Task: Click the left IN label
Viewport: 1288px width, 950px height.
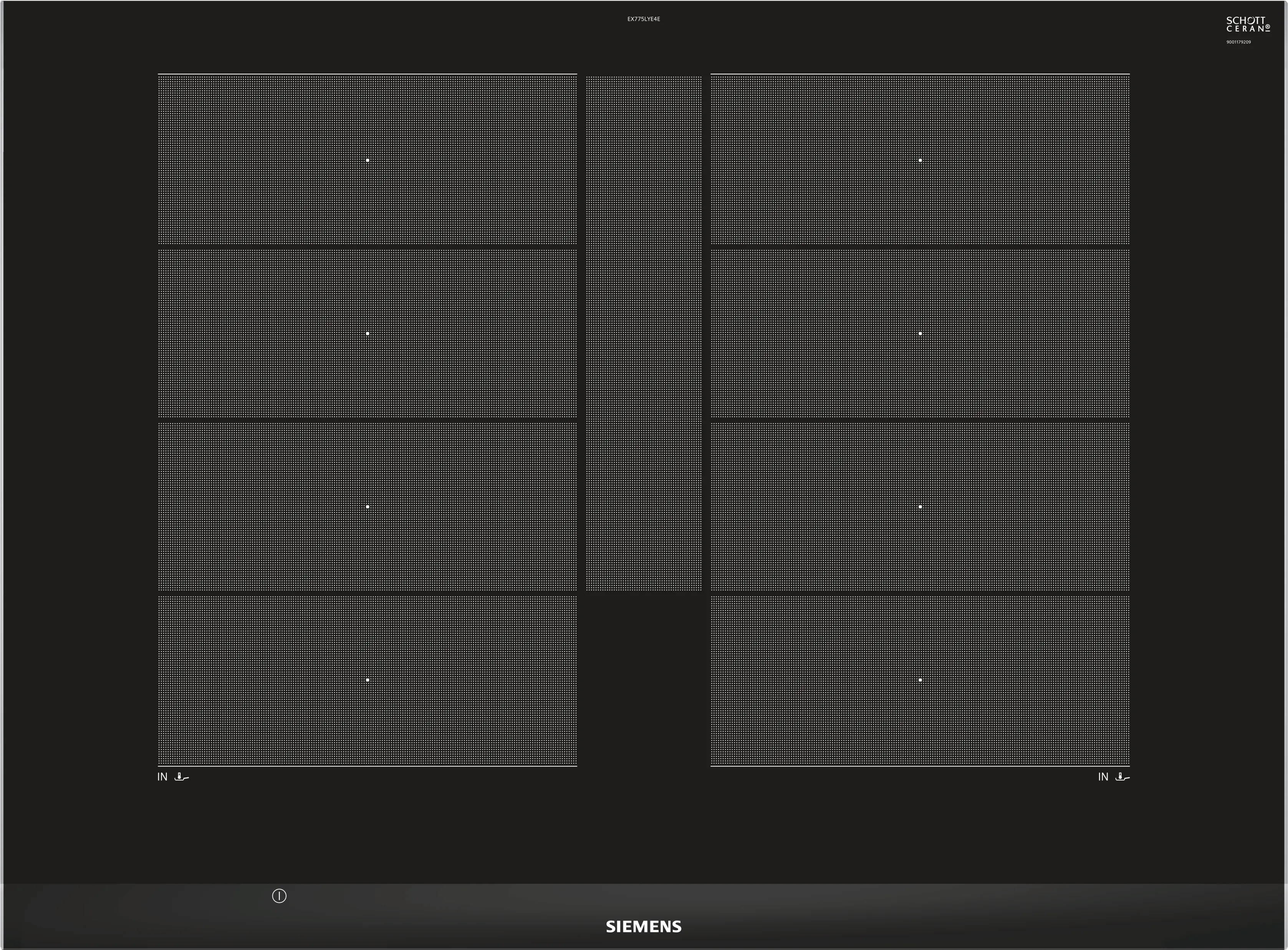Action: click(x=162, y=777)
